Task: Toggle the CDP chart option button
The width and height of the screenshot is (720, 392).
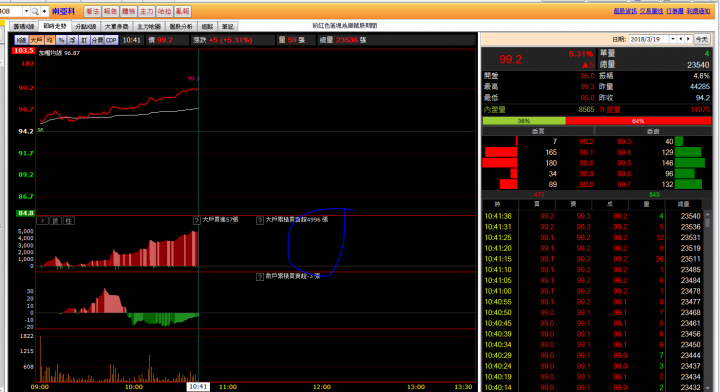Action: [x=111, y=40]
